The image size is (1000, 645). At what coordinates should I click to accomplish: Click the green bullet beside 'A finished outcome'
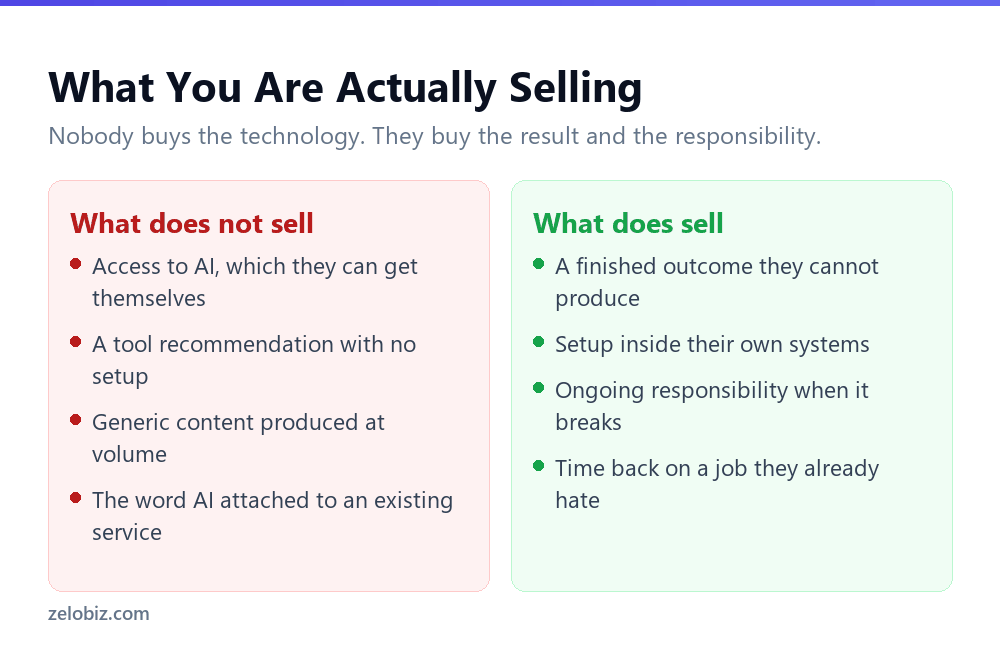click(x=538, y=263)
